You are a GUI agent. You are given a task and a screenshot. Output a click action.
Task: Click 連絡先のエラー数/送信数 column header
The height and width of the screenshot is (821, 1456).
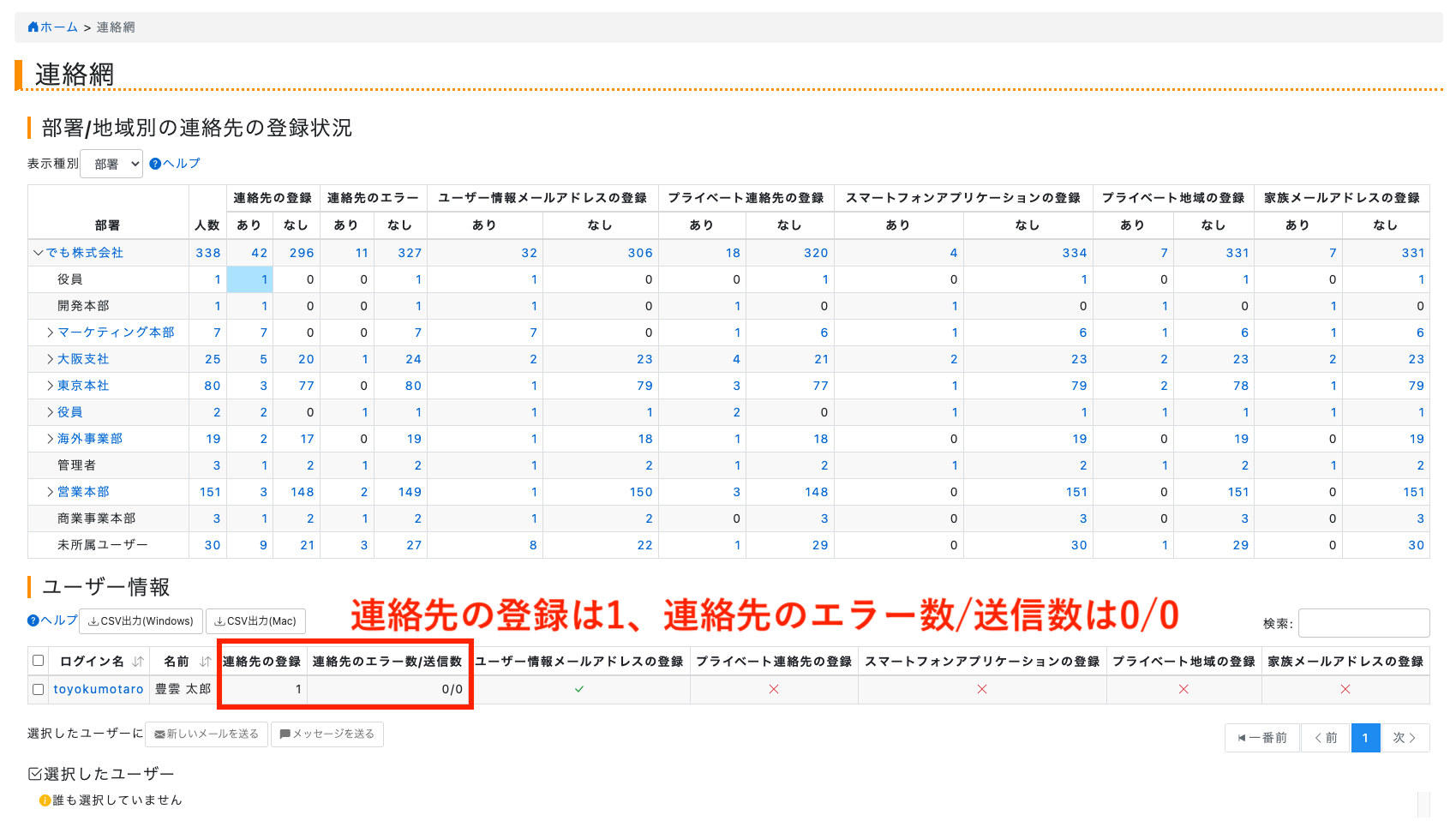pos(387,662)
